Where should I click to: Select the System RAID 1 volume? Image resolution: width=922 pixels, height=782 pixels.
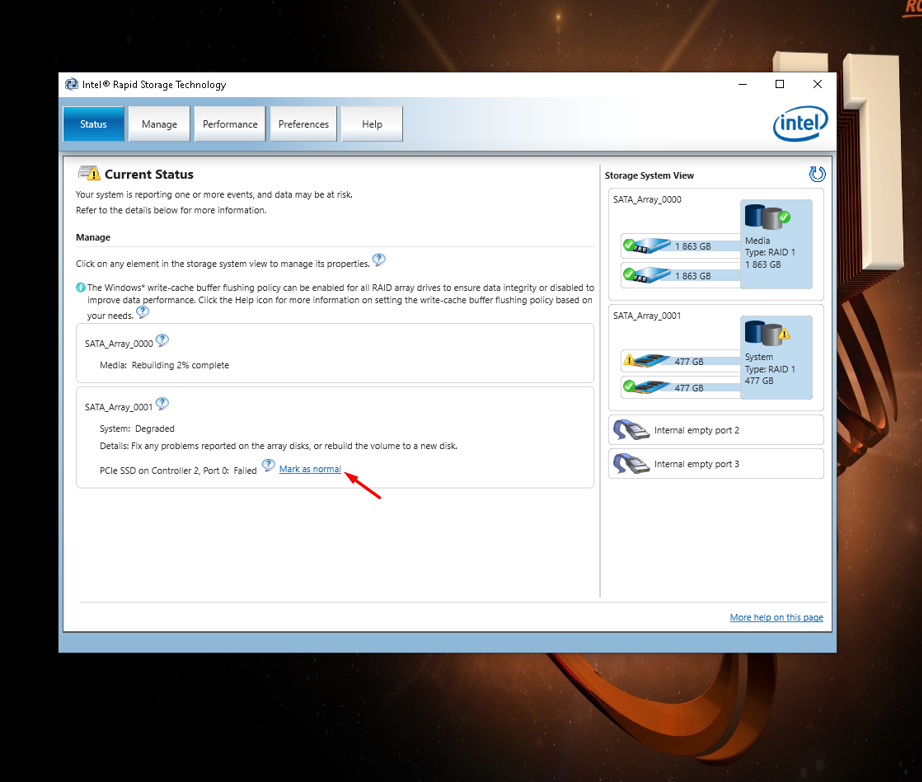tap(776, 357)
